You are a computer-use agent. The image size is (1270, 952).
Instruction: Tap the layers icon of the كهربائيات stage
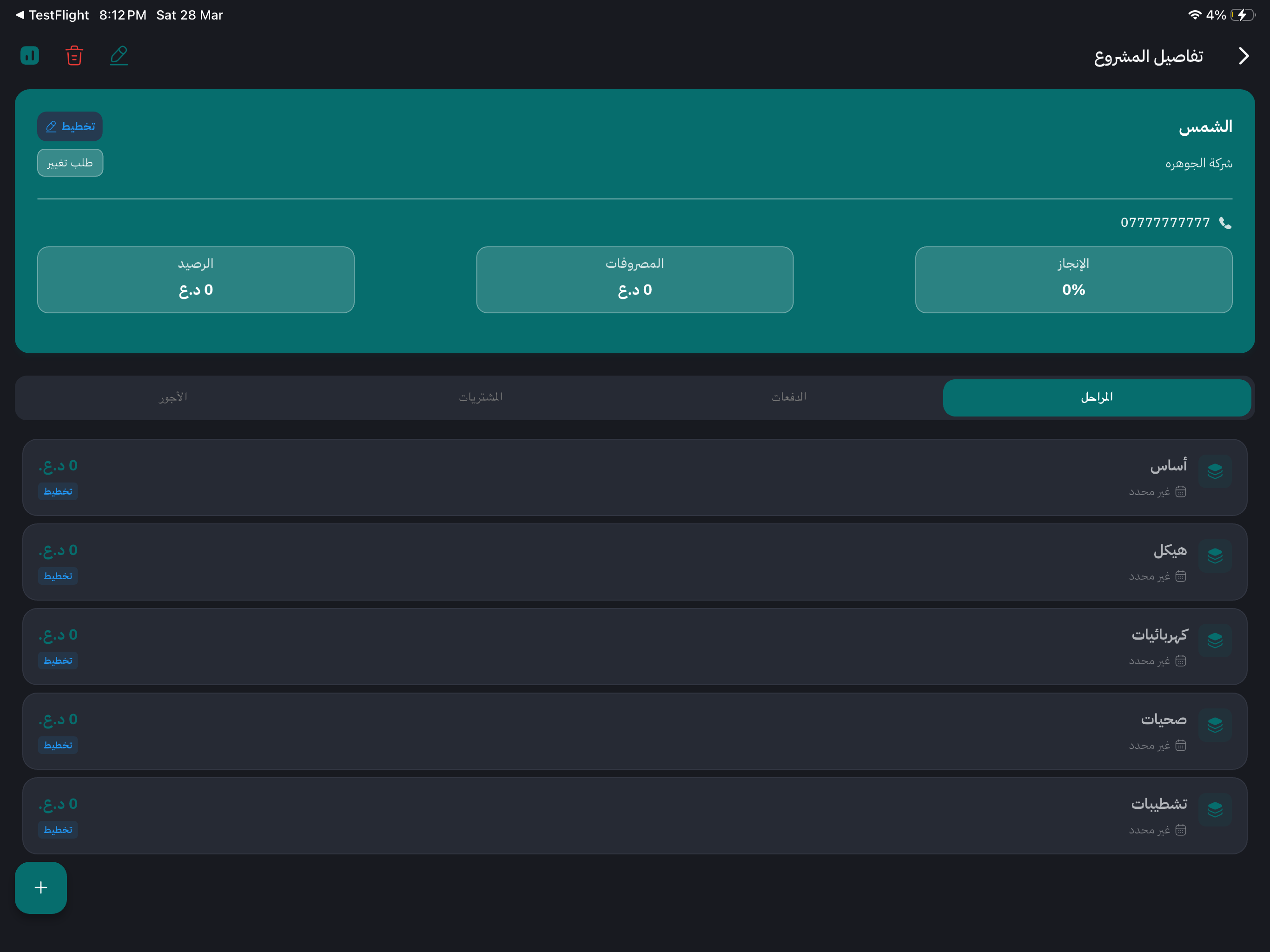(1215, 640)
